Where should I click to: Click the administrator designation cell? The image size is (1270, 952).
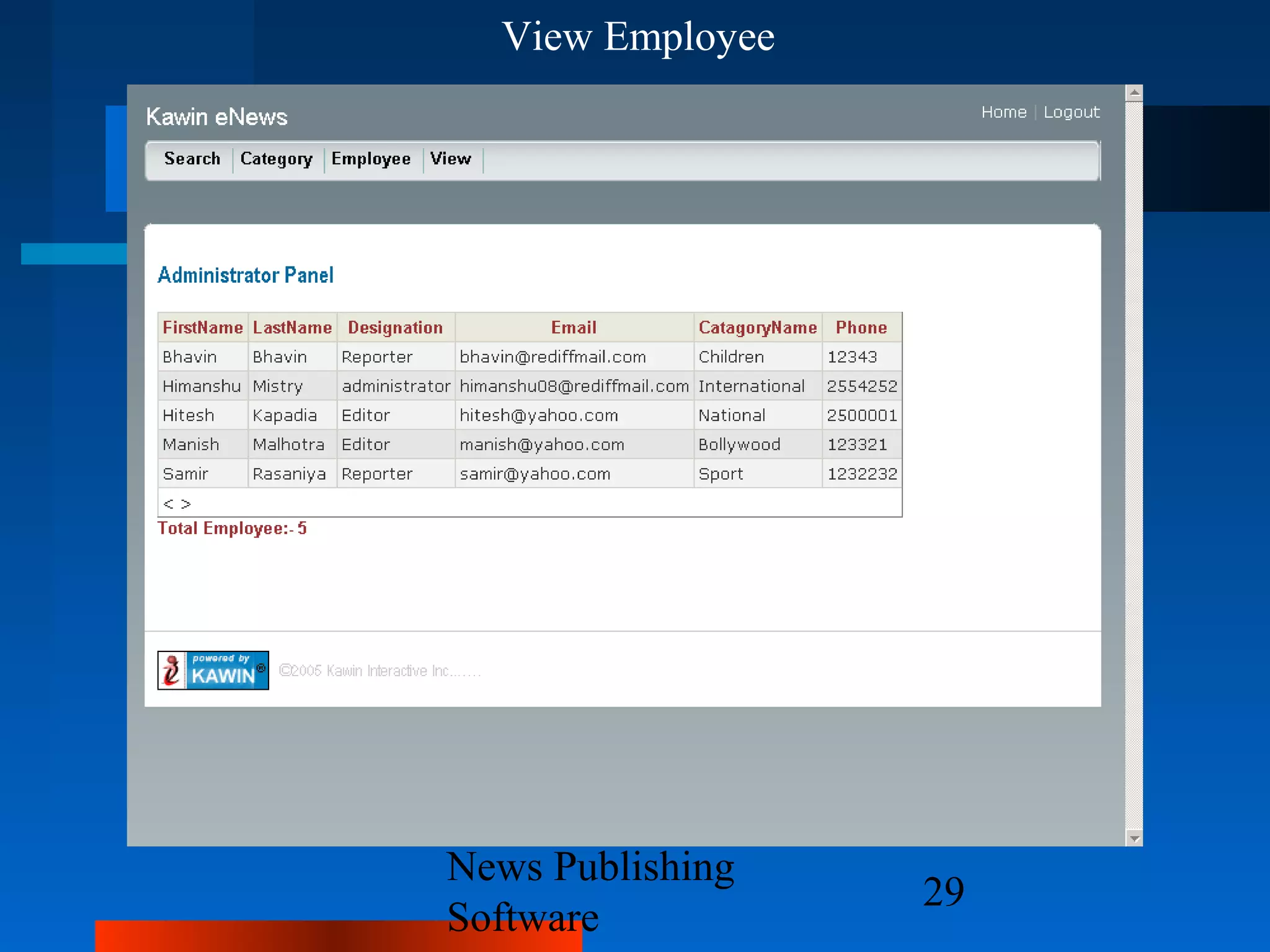[396, 386]
